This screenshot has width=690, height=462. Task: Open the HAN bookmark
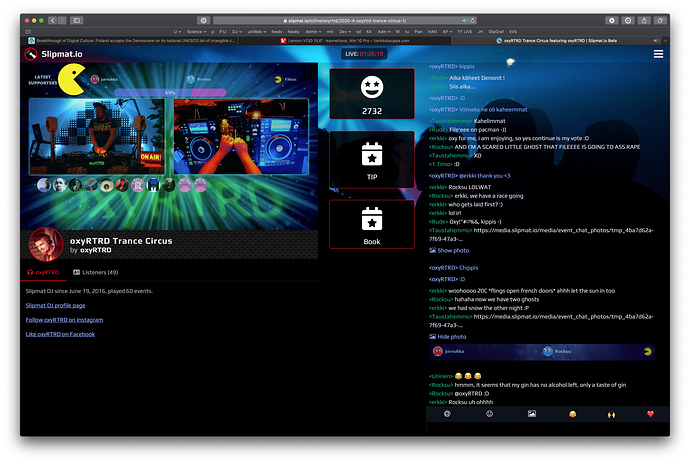pyautogui.click(x=432, y=32)
